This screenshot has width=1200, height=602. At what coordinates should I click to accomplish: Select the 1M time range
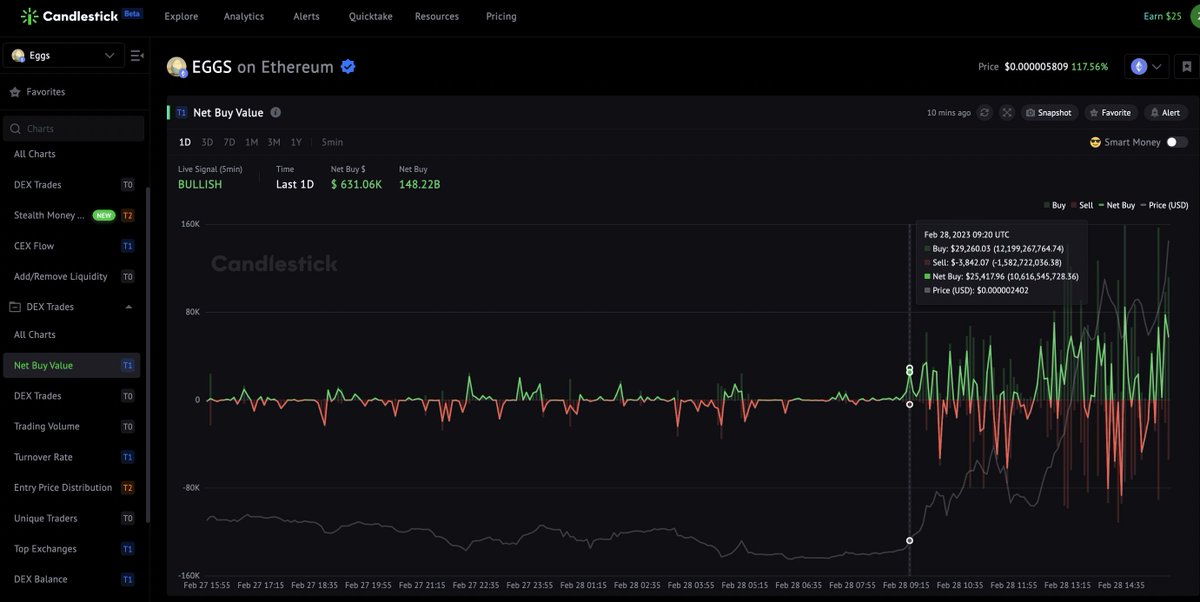tap(251, 142)
